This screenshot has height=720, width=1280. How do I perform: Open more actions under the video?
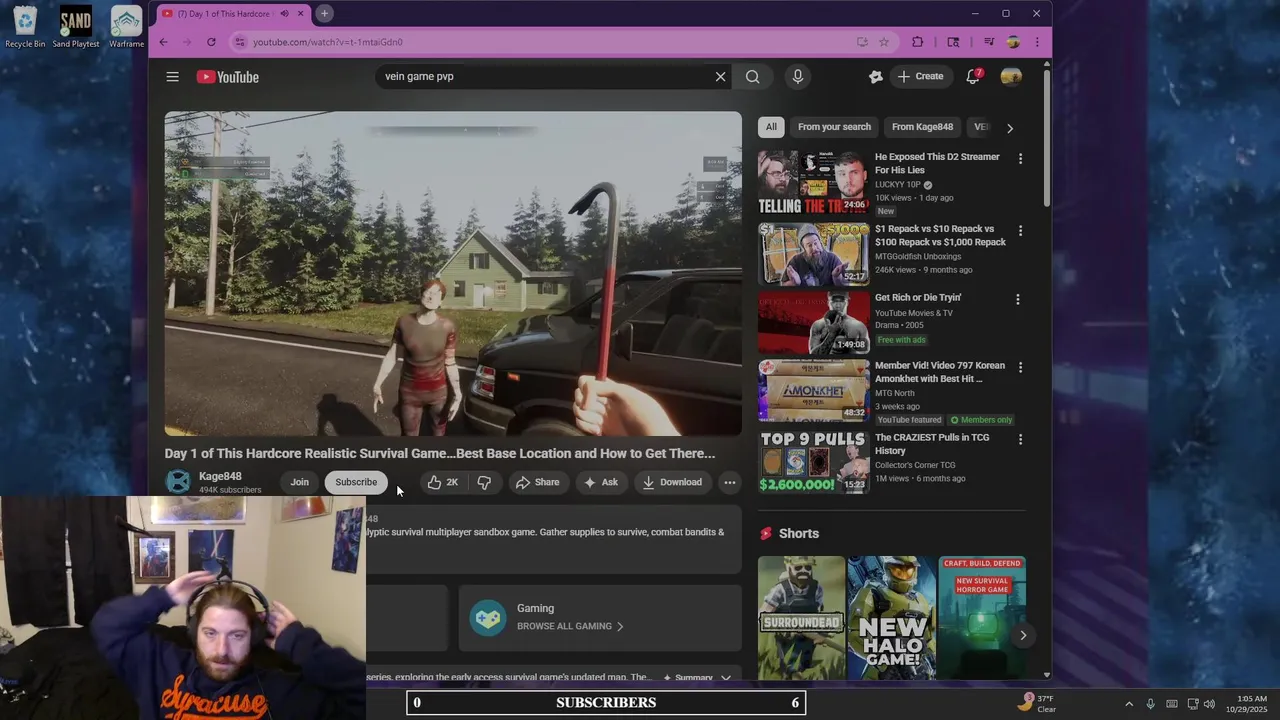click(730, 482)
